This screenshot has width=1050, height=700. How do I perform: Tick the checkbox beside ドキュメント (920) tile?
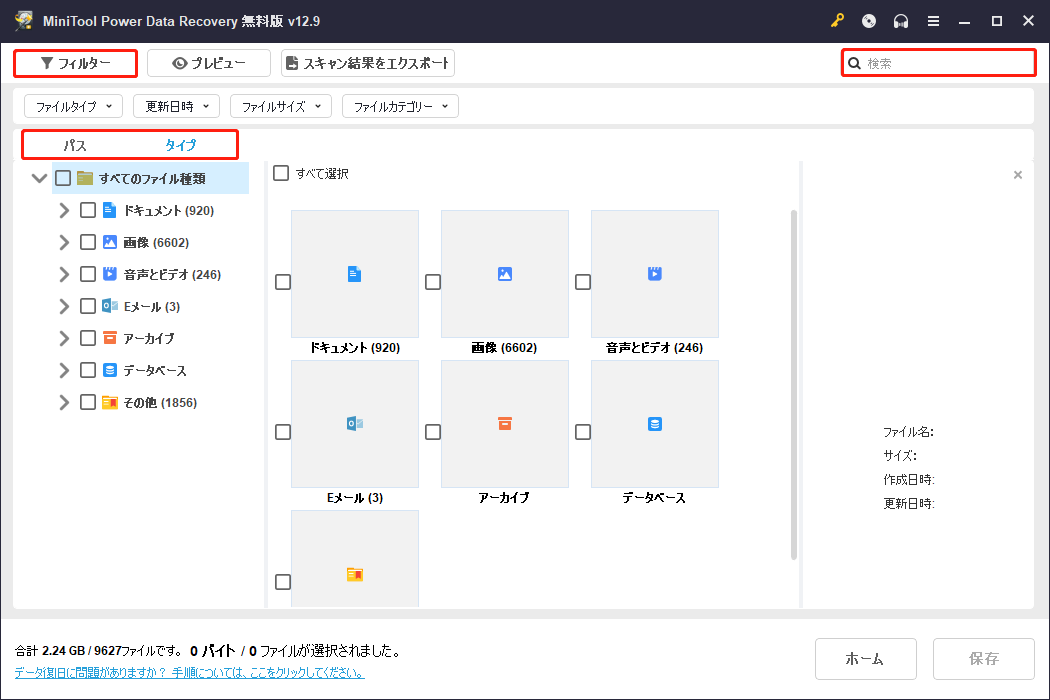click(283, 282)
